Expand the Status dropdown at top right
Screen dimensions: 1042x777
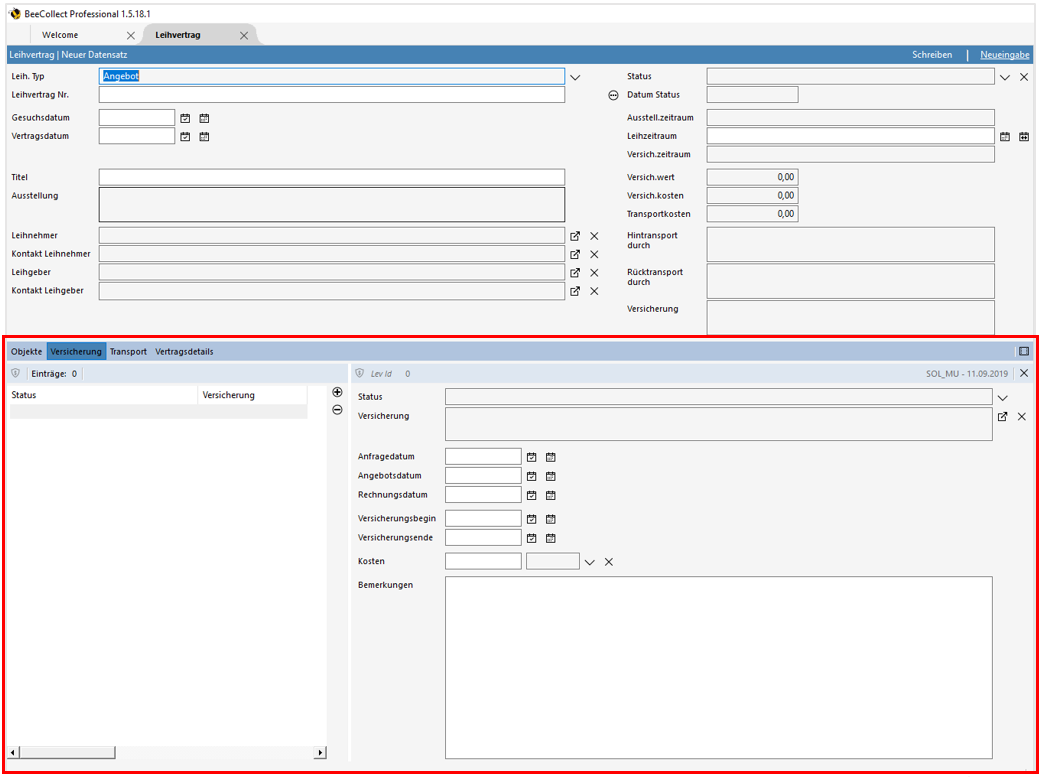click(x=1004, y=76)
